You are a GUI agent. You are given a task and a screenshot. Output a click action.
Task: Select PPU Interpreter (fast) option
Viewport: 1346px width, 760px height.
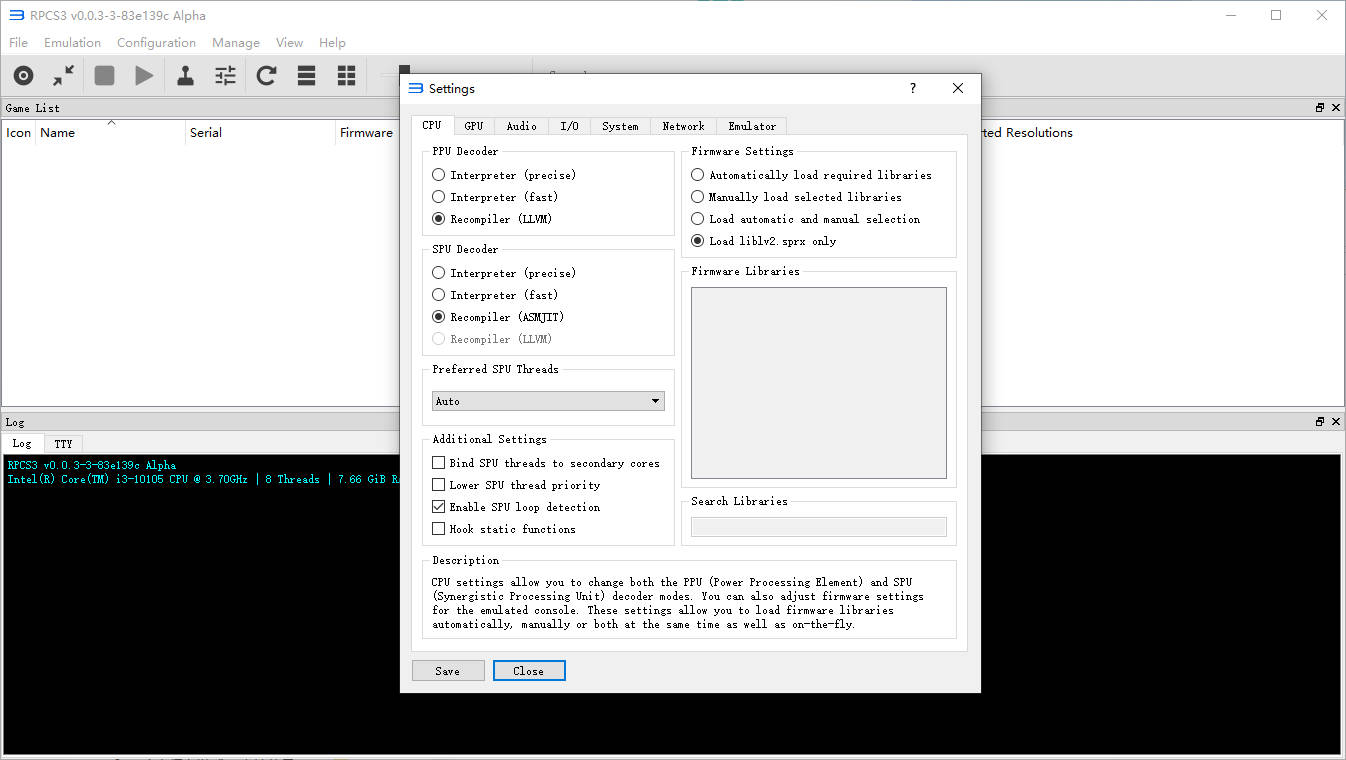pos(495,197)
